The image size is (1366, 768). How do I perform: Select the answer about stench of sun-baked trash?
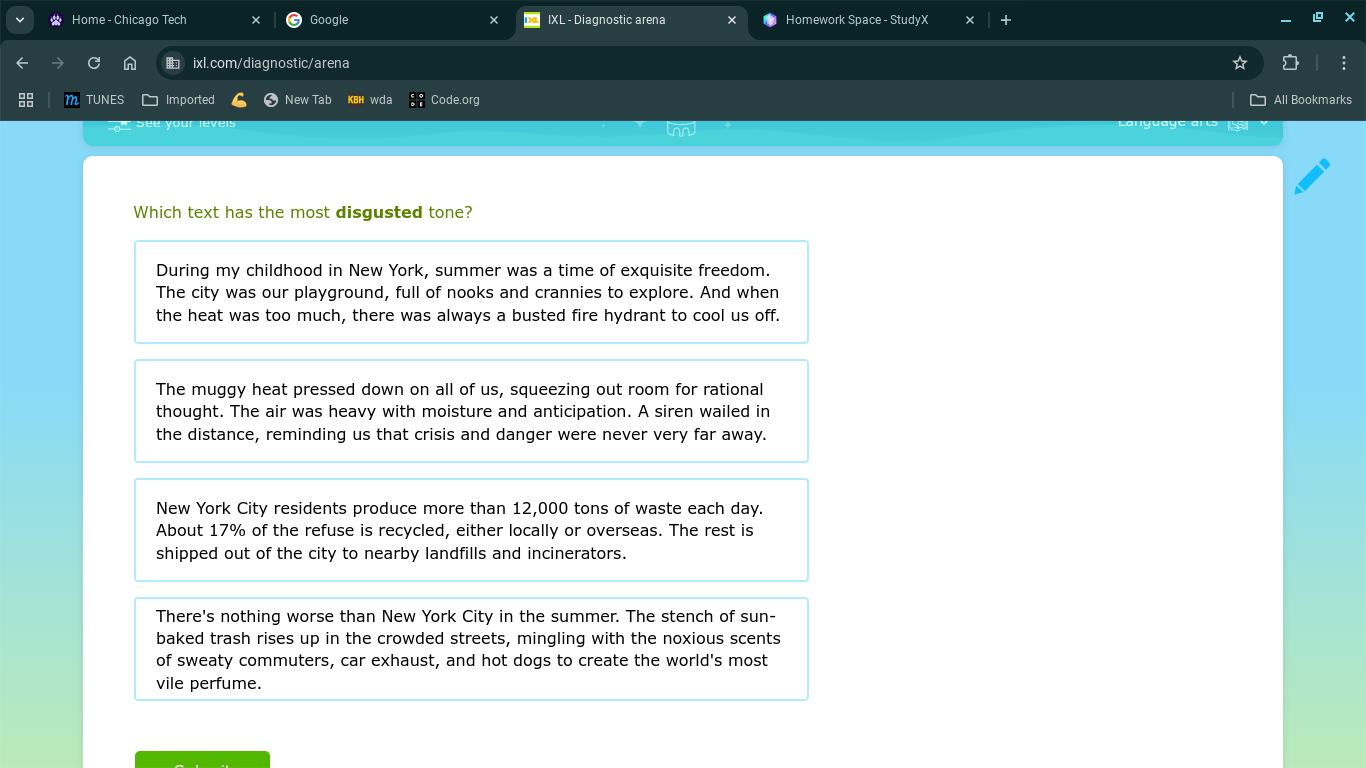click(471, 649)
